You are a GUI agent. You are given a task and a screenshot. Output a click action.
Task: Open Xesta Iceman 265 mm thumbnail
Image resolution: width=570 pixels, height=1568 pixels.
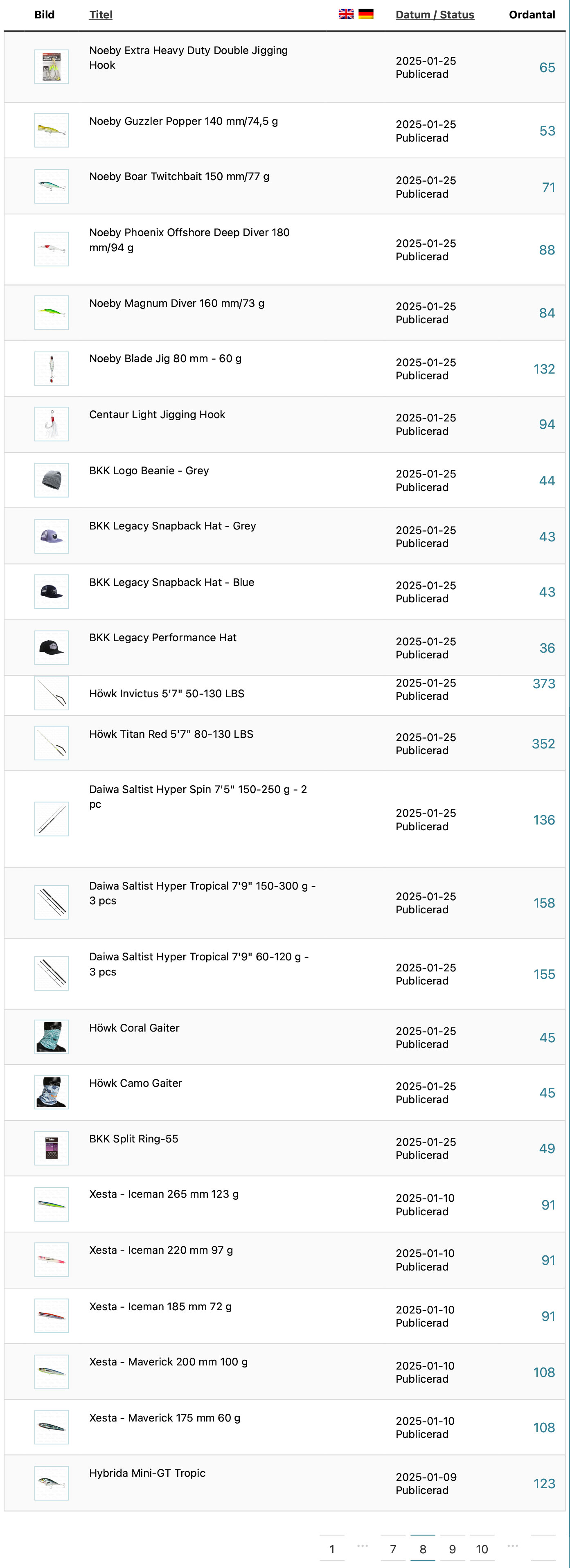pos(52,1204)
